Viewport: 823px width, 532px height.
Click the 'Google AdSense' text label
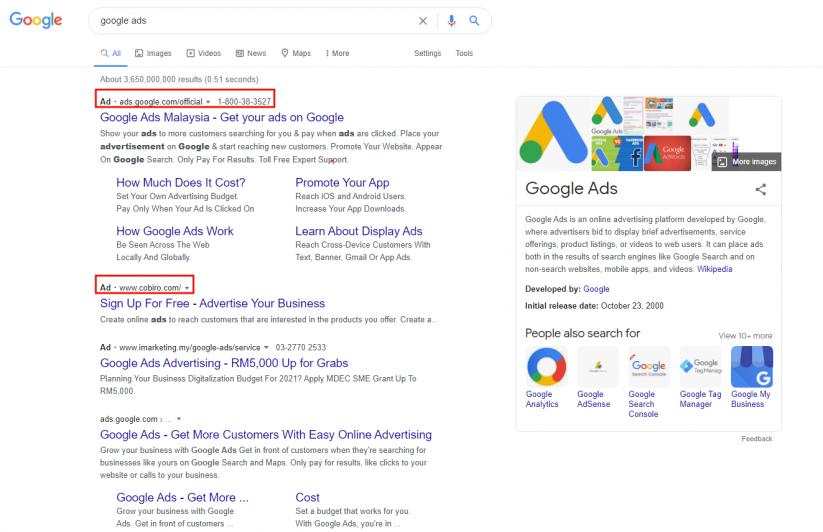pyautogui.click(x=594, y=399)
